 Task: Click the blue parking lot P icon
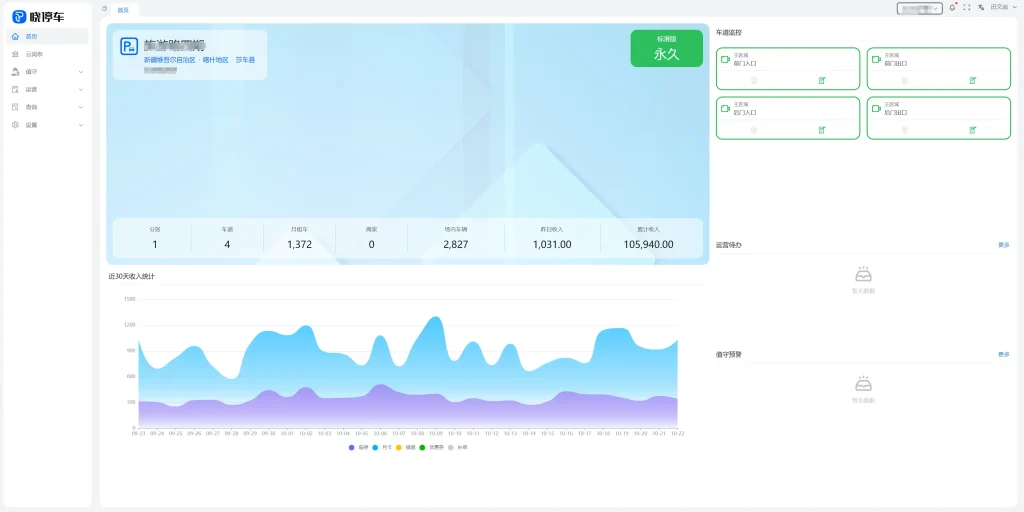coord(129,46)
